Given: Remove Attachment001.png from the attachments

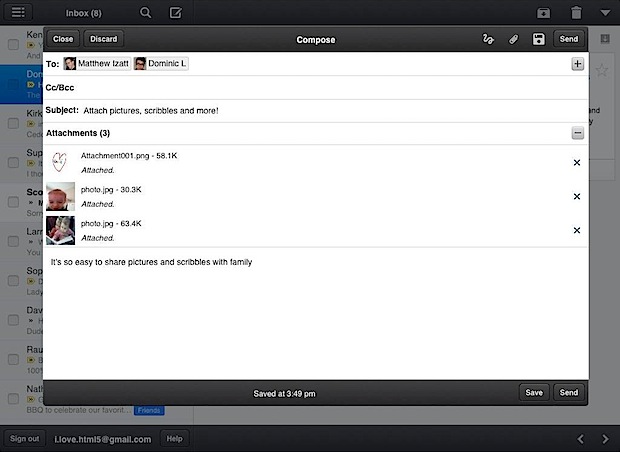Looking at the screenshot, I should [x=576, y=162].
